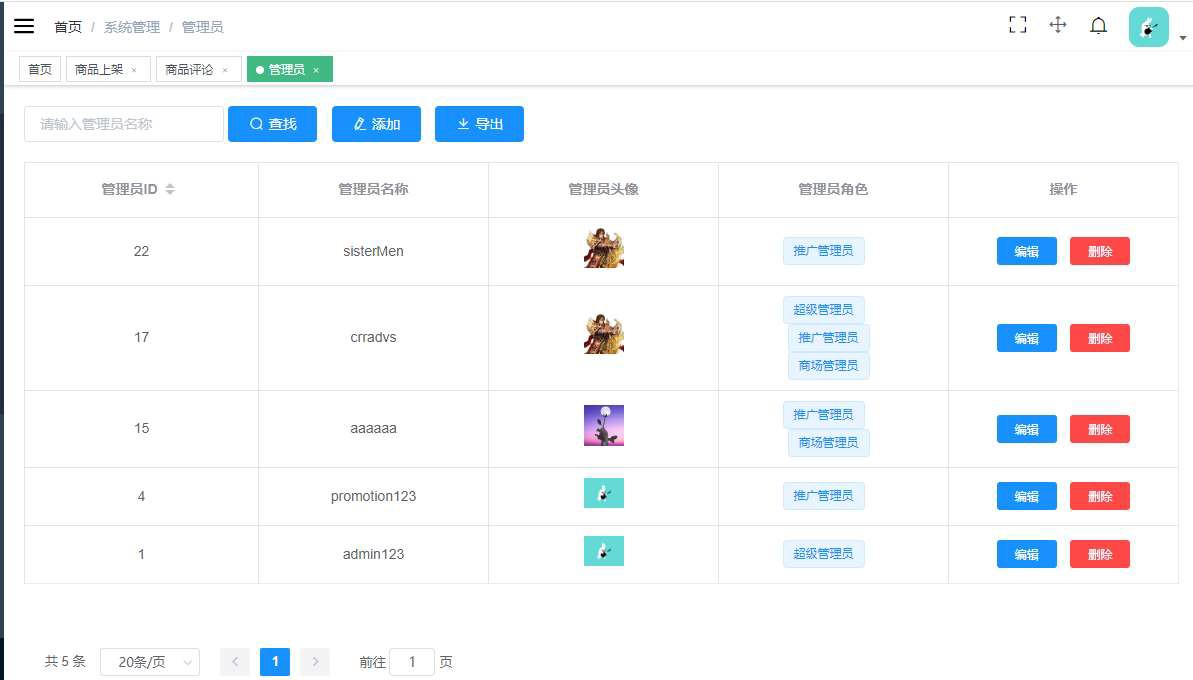
Task: Click 推广管理员 tag in promotion123 row
Action: 823,496
